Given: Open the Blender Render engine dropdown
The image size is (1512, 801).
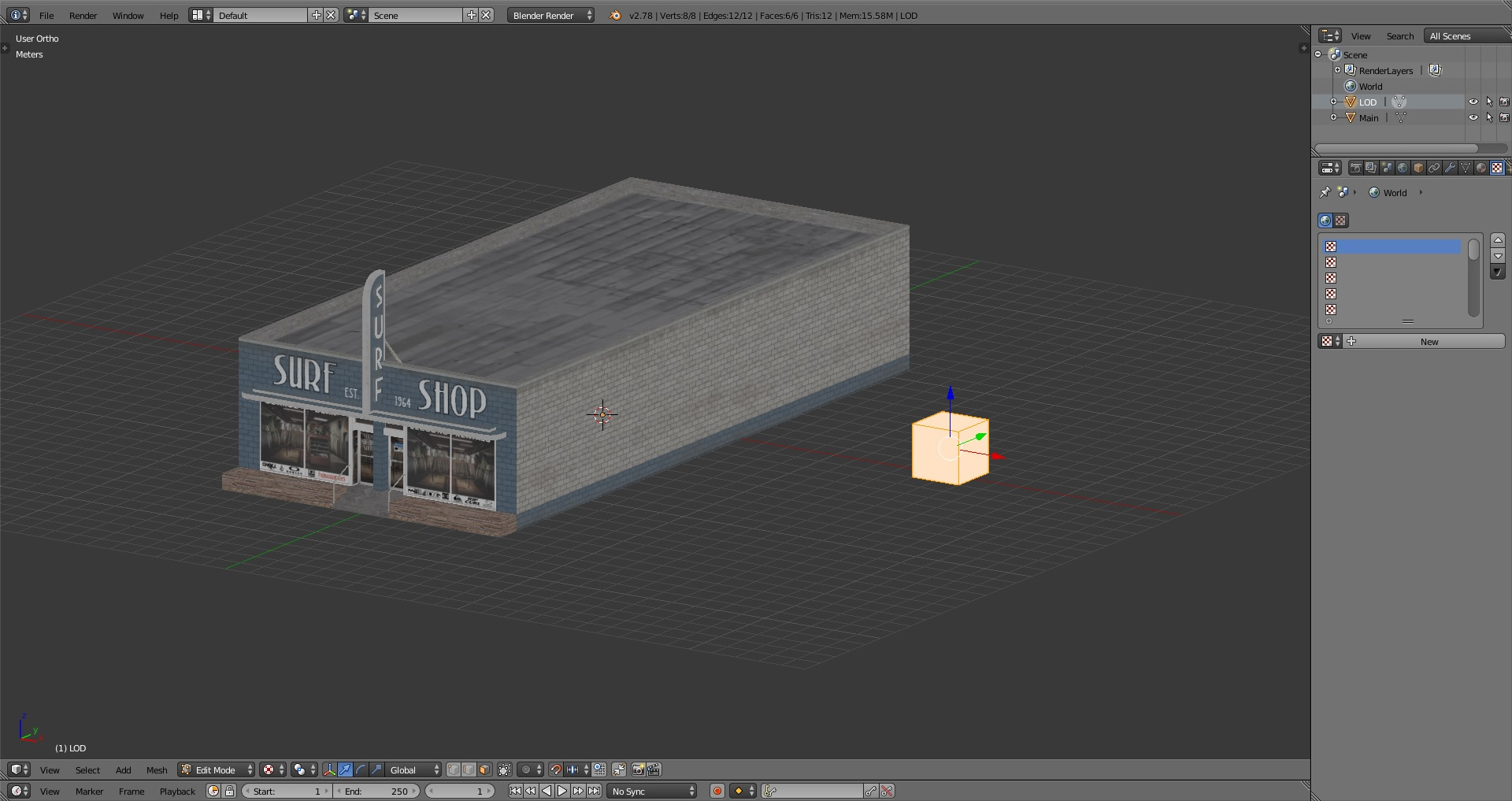Looking at the screenshot, I should (x=550, y=15).
